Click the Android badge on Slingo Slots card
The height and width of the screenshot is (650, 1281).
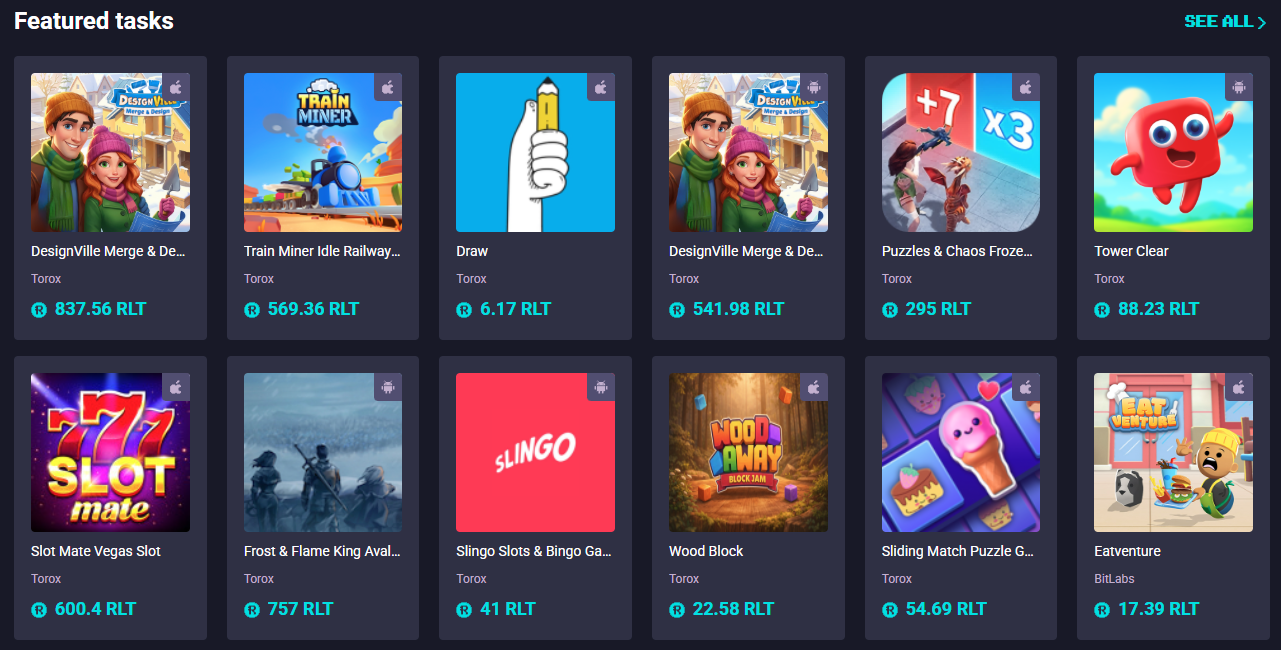[x=601, y=387]
